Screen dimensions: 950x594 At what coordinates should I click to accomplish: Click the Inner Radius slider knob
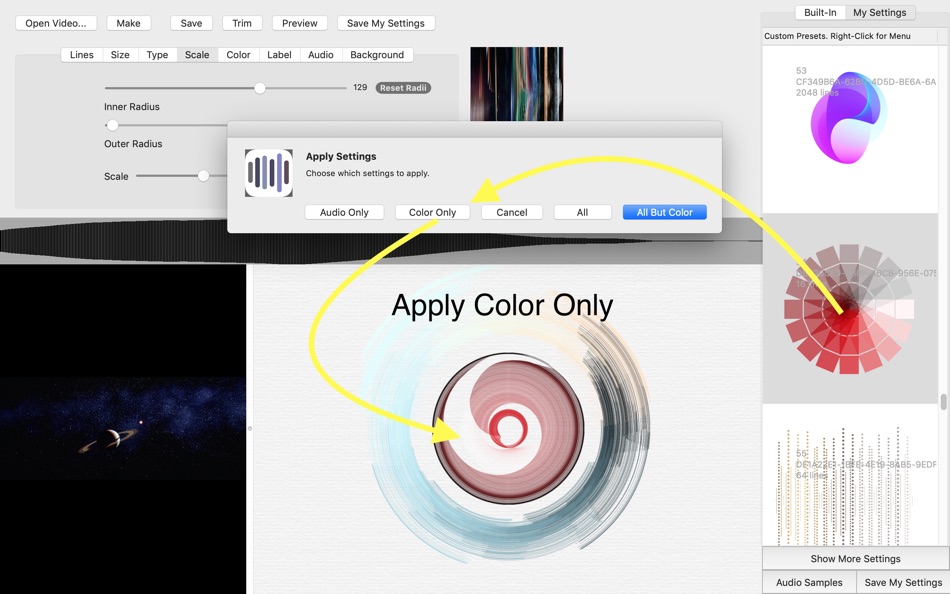click(260, 88)
